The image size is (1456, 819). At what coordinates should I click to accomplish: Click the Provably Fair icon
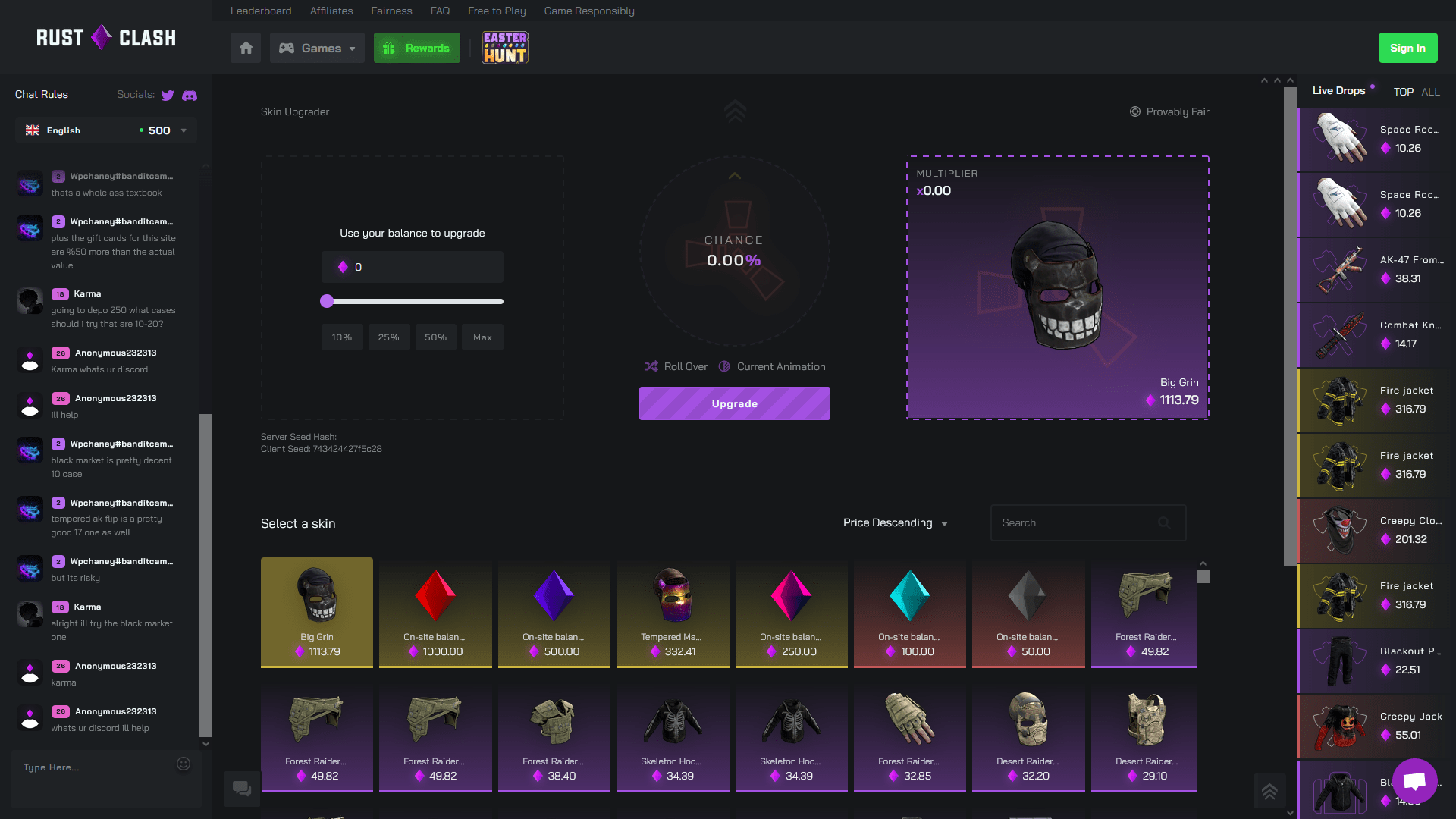(1135, 111)
